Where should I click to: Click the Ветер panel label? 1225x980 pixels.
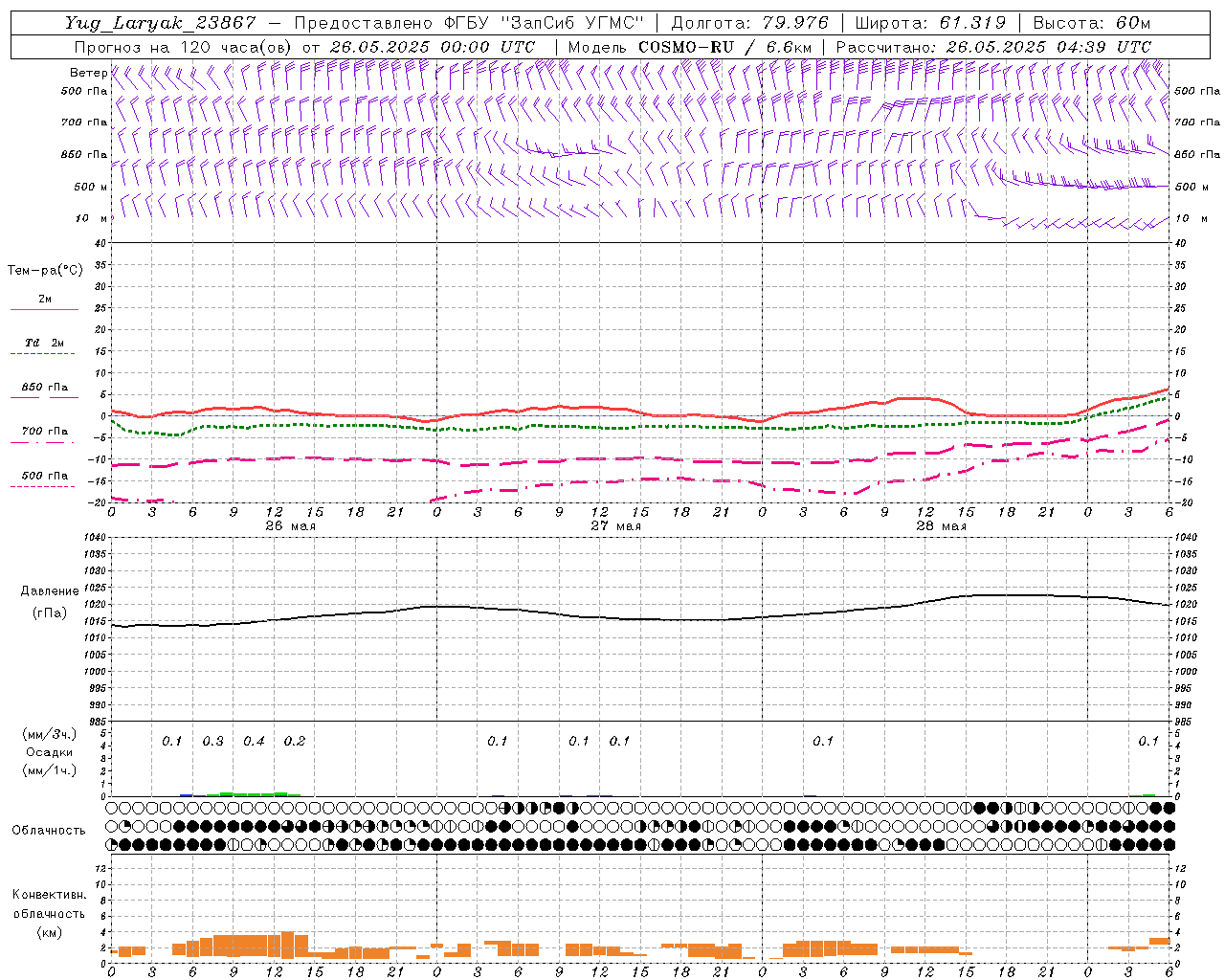[x=88, y=73]
